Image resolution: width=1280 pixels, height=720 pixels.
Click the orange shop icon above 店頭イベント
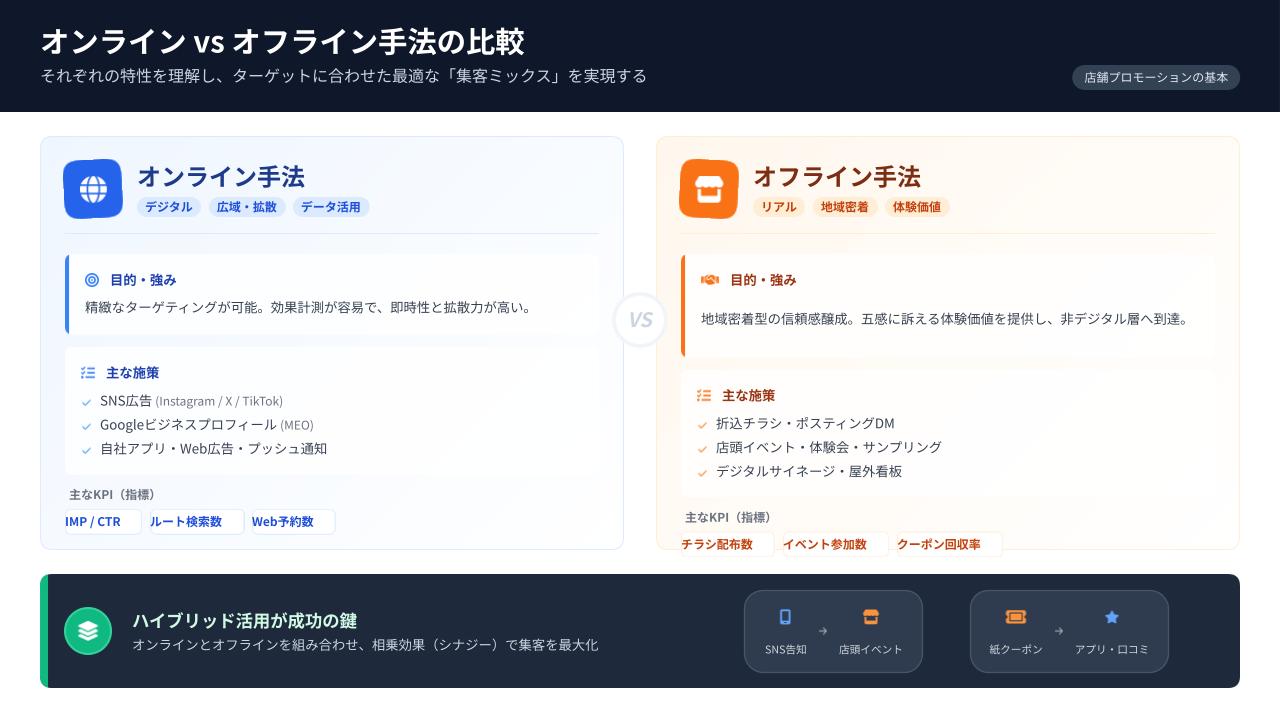point(870,617)
